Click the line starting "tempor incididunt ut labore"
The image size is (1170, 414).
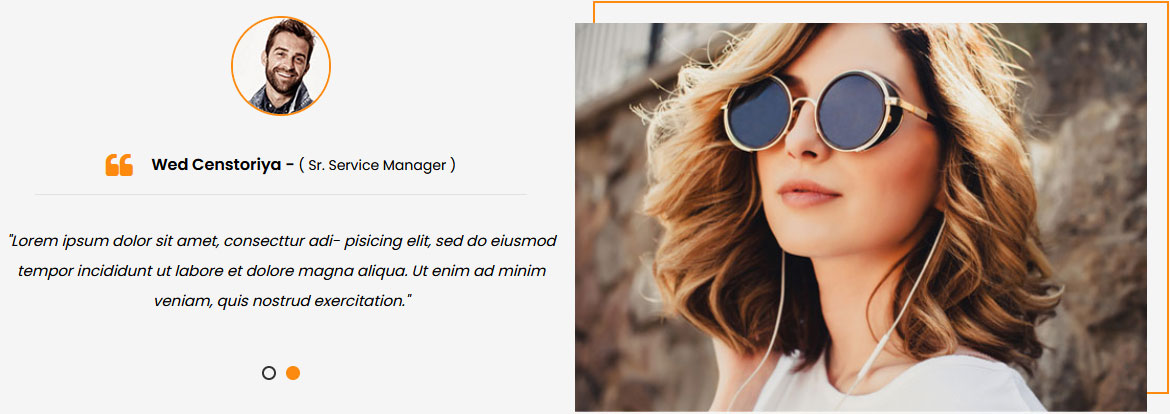[282, 272]
